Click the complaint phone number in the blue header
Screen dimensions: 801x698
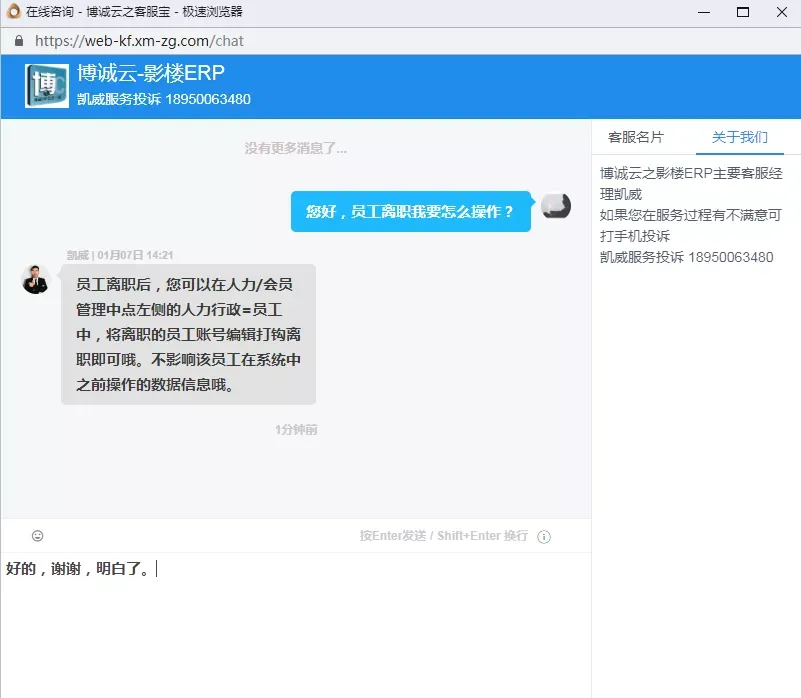point(208,99)
